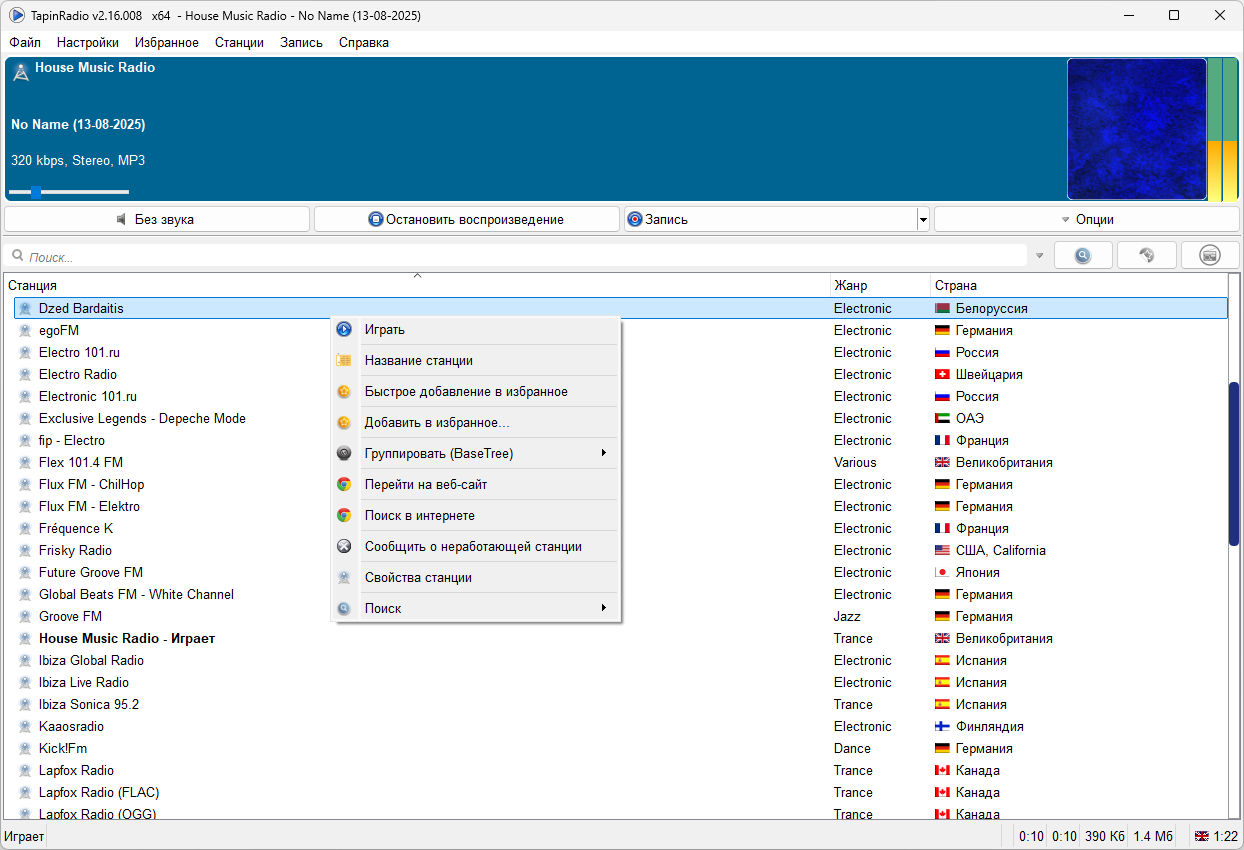Viewport: 1244px width, 850px height.
Task: Click inside the Поиск... search field
Action: (x=515, y=256)
